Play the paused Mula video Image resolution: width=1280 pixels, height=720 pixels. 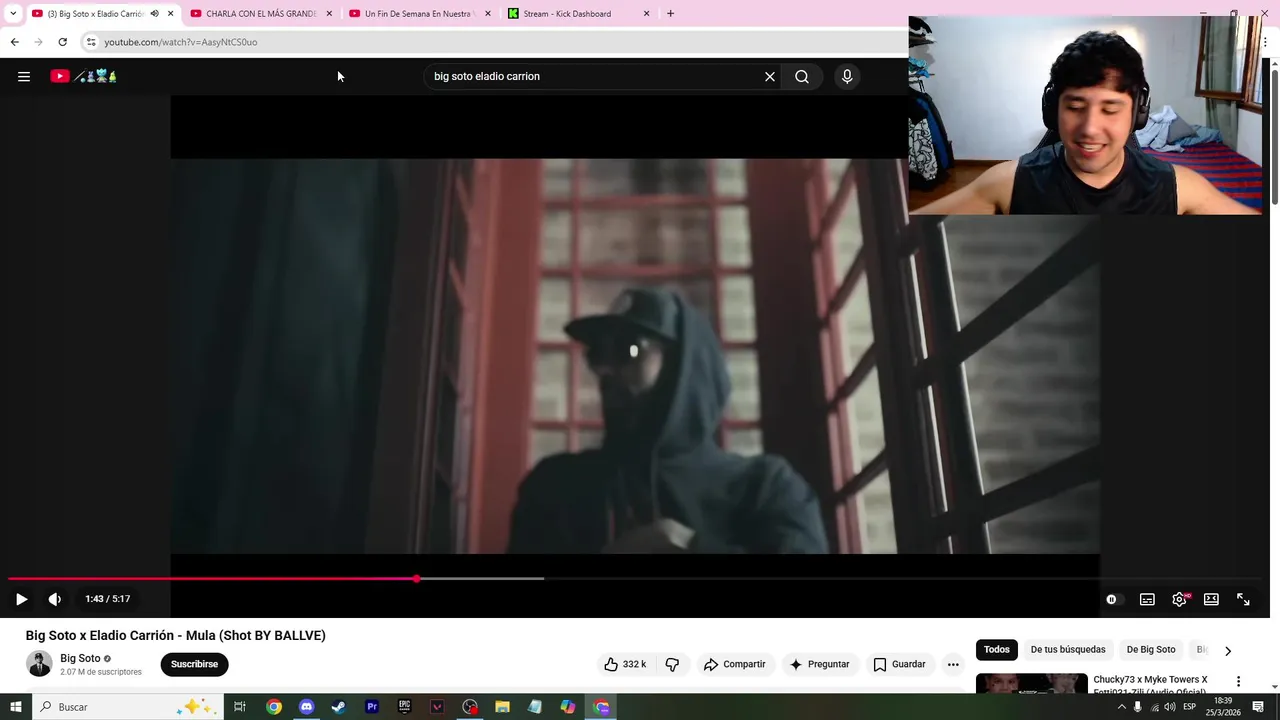(21, 599)
